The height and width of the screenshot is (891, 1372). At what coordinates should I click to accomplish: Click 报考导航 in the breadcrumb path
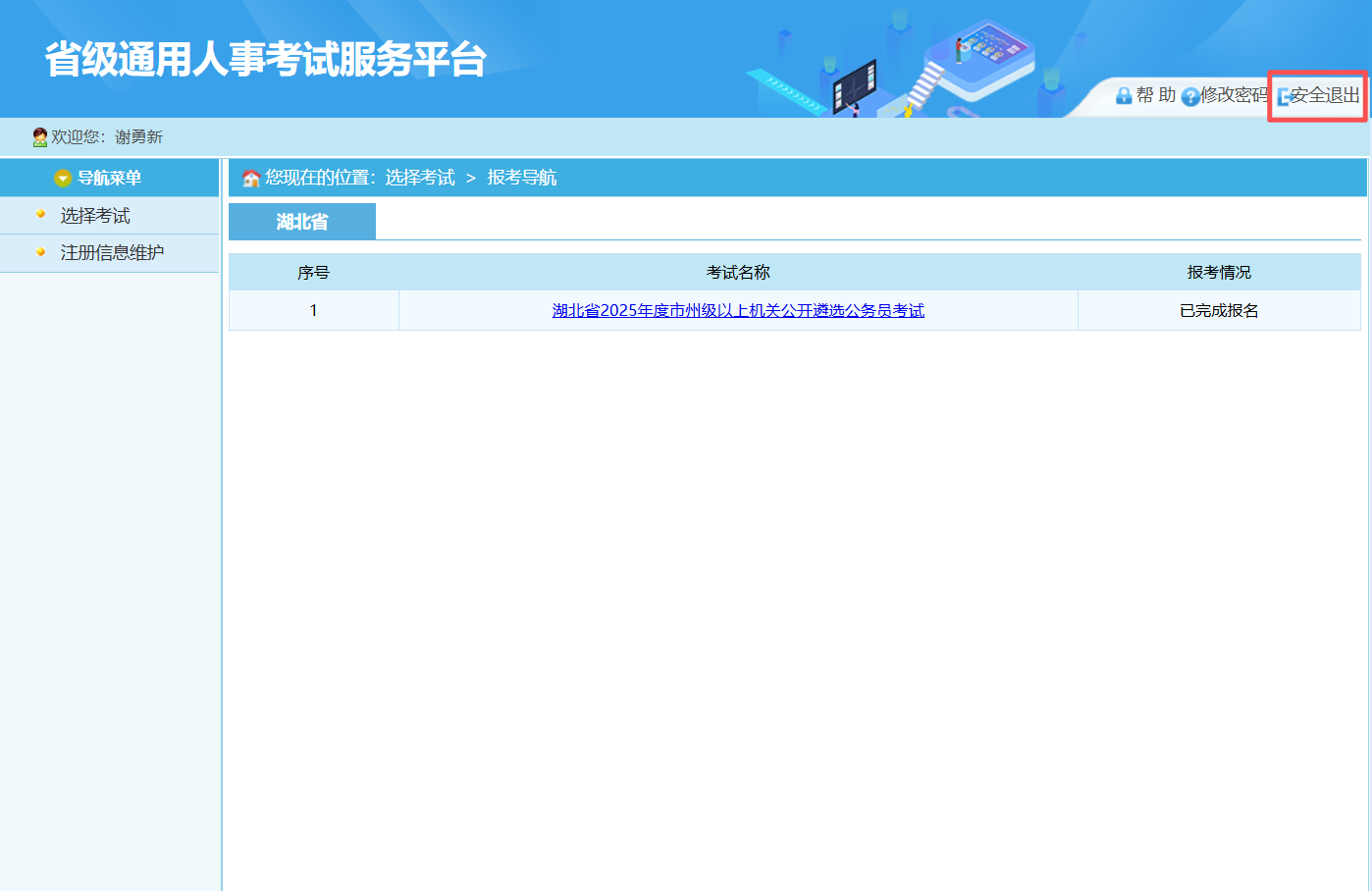click(x=521, y=178)
